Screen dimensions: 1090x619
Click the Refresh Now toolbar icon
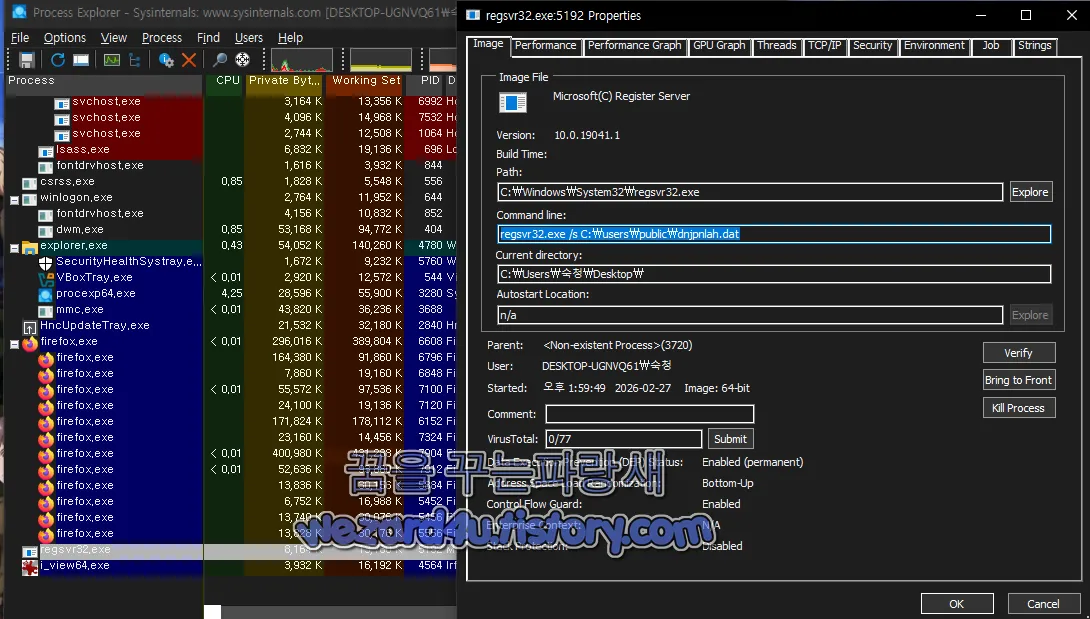58,60
